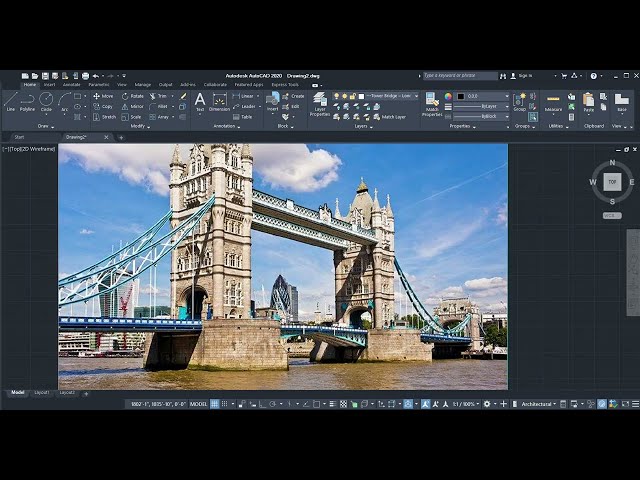Click the Trim tool
This screenshot has width=640, height=480.
158,96
